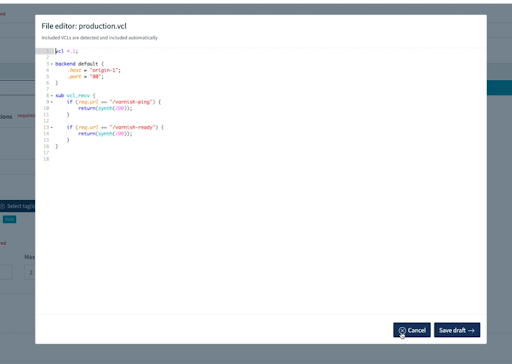The height and width of the screenshot is (364, 512).
Task: Click return synth line under varnish-ready
Action: point(105,133)
